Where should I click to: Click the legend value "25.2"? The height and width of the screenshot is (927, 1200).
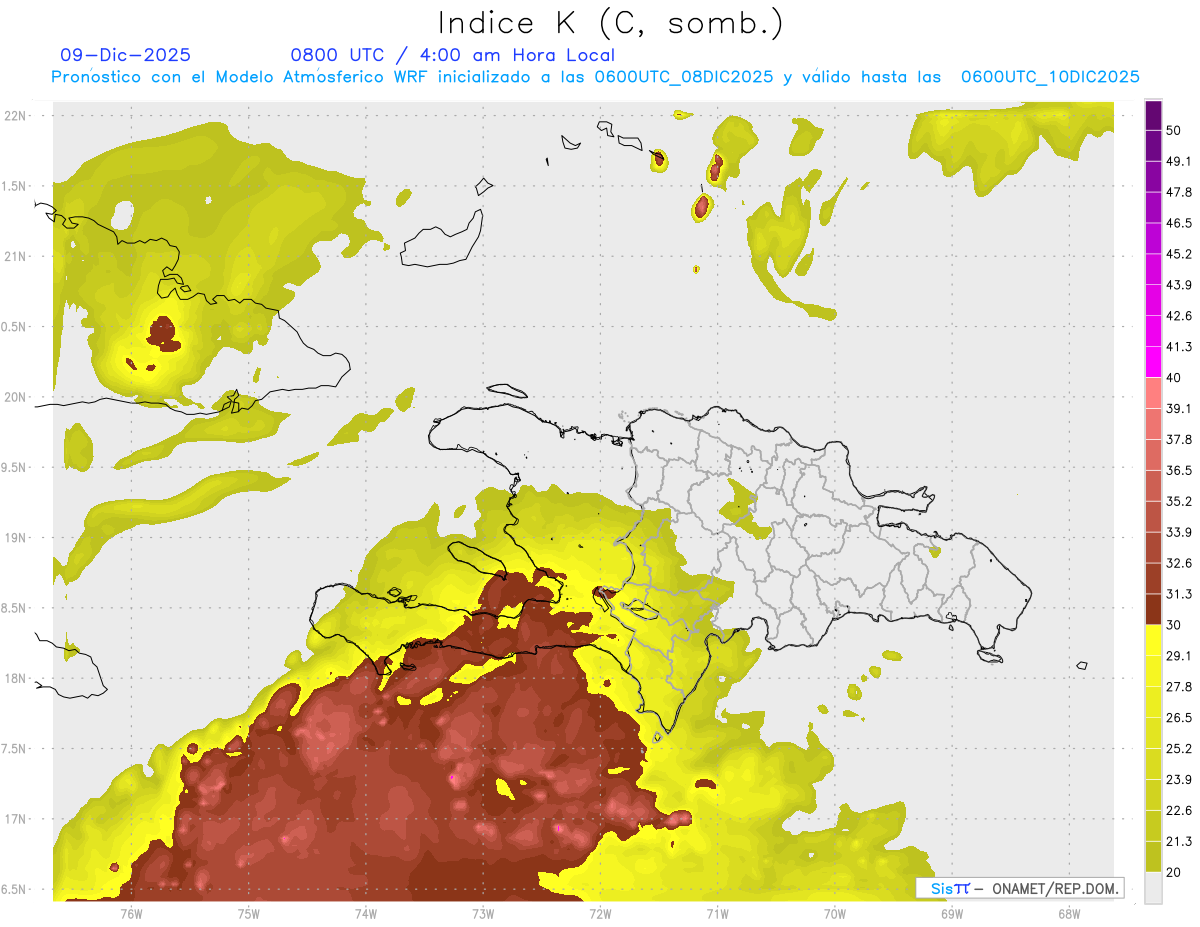point(1179,749)
